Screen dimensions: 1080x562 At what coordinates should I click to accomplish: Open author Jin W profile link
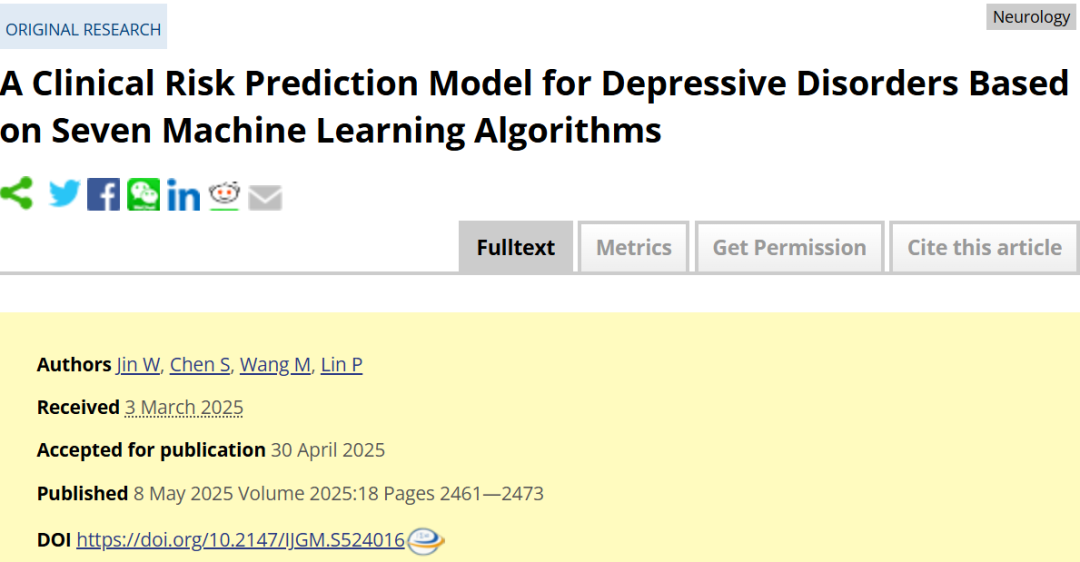point(138,364)
